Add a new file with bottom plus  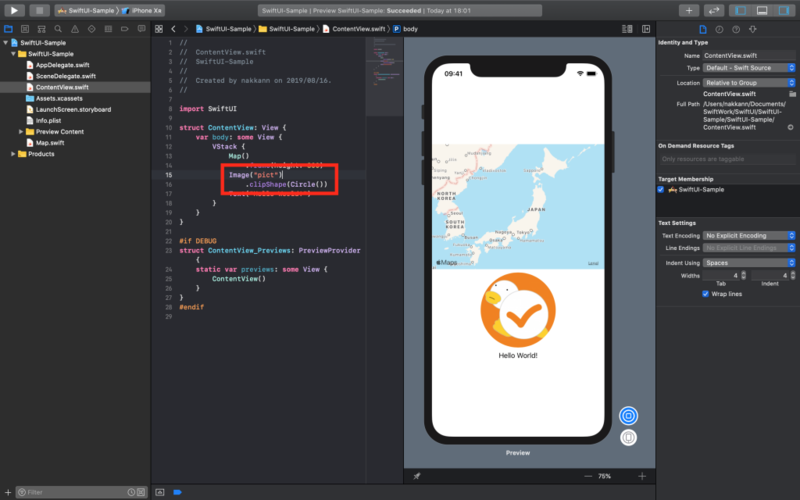[8, 492]
